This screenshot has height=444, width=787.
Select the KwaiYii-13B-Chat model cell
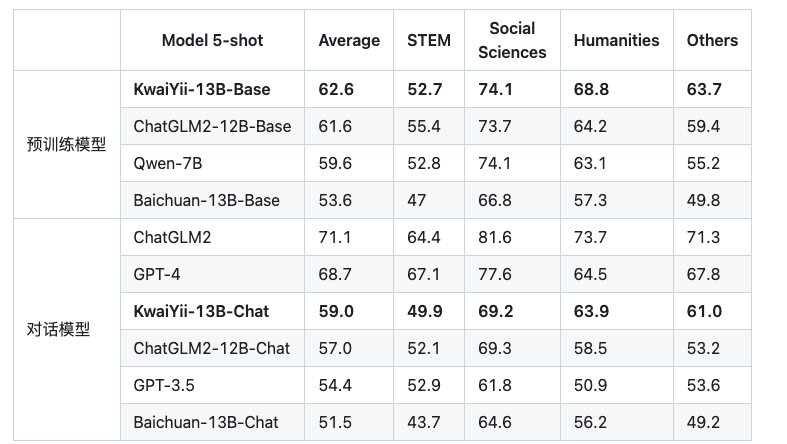212,312
